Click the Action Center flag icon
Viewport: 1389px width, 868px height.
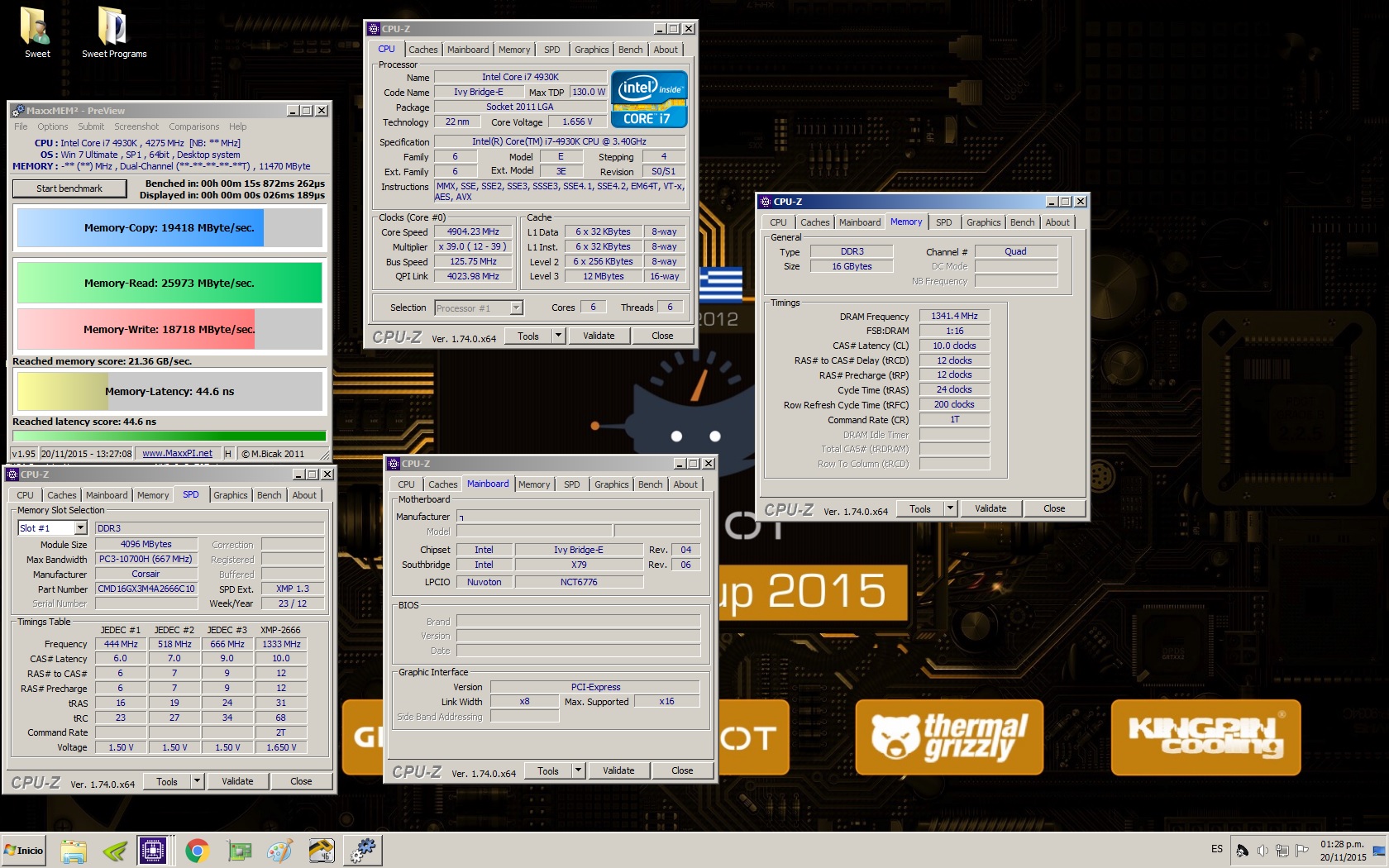click(x=1301, y=851)
